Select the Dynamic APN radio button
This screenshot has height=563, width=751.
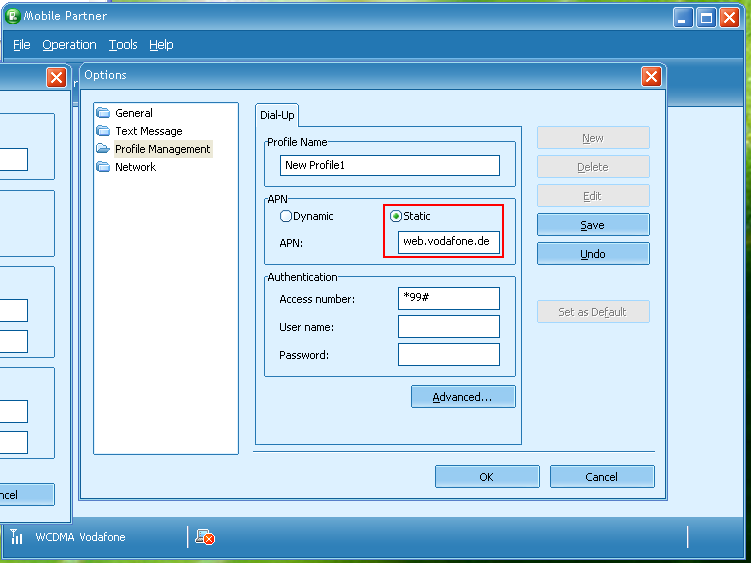coord(285,216)
